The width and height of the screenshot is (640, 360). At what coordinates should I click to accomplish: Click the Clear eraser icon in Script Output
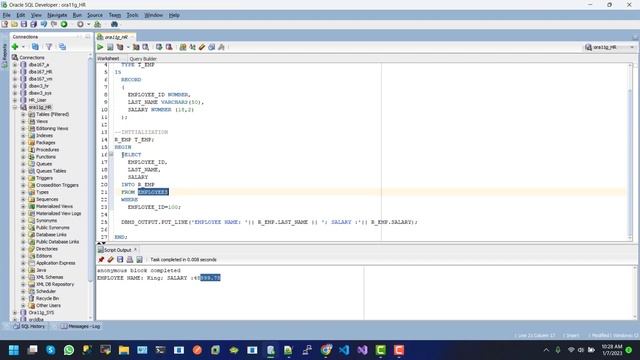[110, 260]
